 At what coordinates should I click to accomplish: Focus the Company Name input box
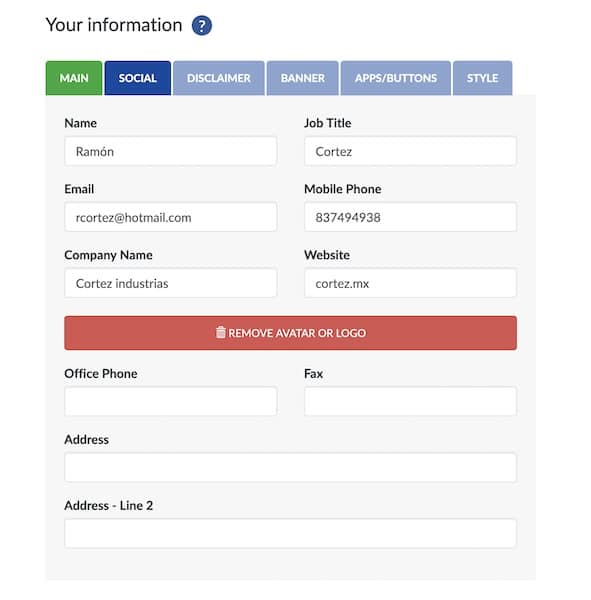(x=170, y=283)
